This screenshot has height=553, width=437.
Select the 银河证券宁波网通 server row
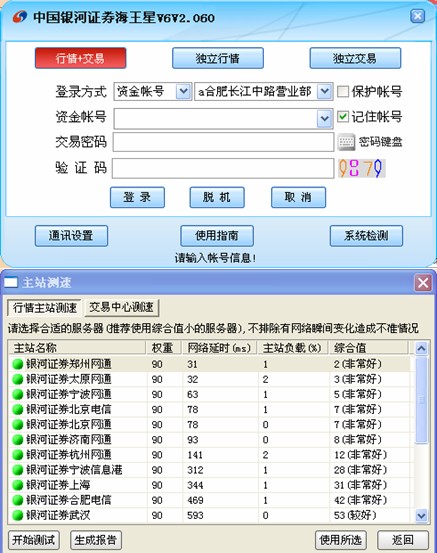click(x=210, y=395)
